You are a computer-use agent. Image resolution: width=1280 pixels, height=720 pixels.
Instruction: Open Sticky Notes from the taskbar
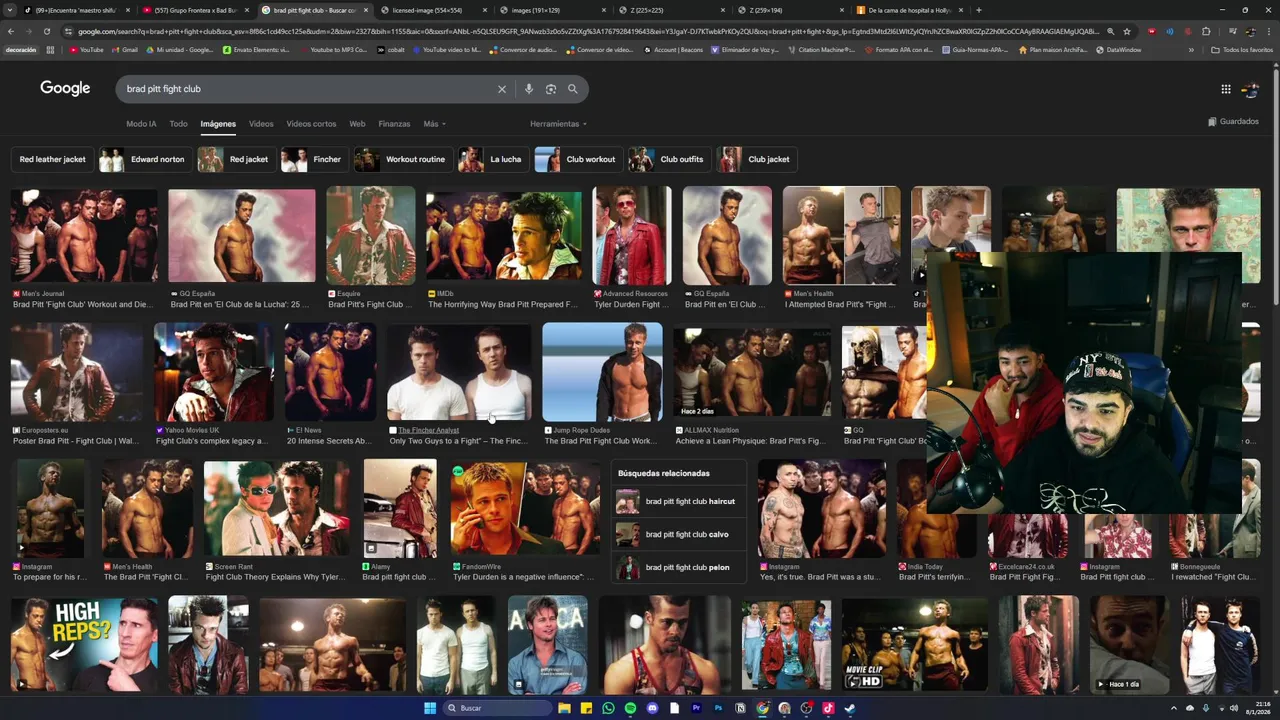(586, 708)
